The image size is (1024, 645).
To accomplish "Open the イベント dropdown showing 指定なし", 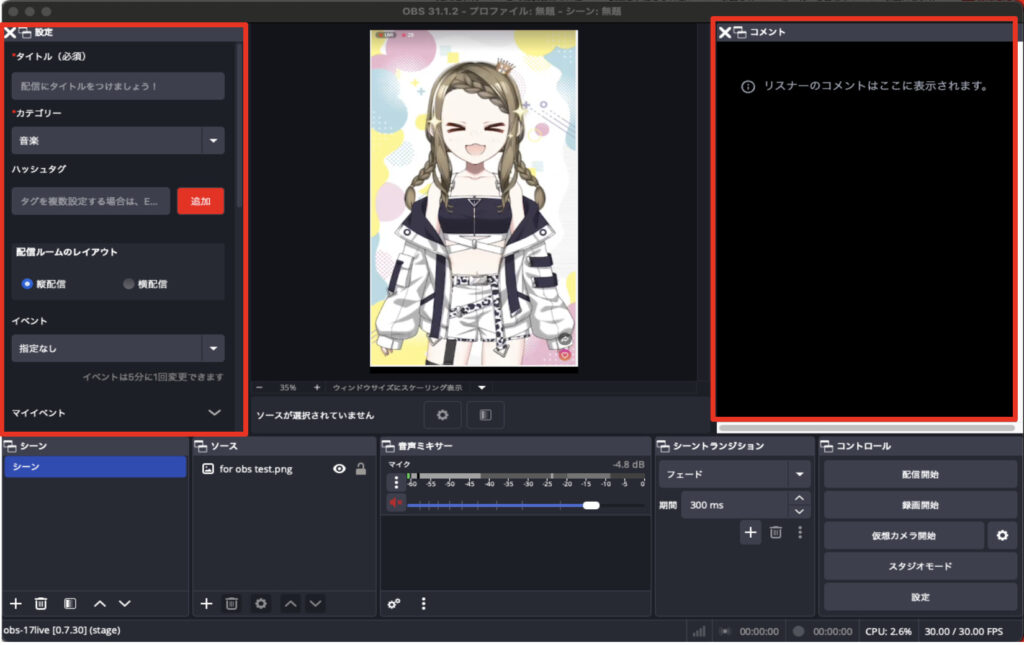I will tap(117, 348).
